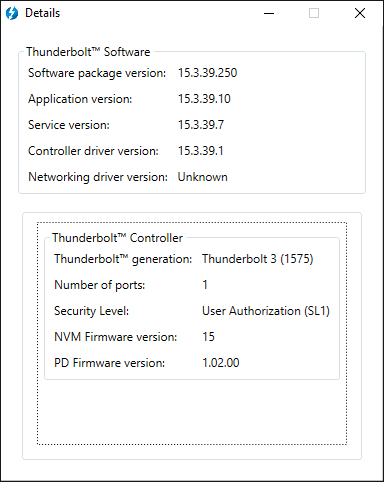Click the Thunderbolt 3 (1575) generation value

[x=258, y=259]
